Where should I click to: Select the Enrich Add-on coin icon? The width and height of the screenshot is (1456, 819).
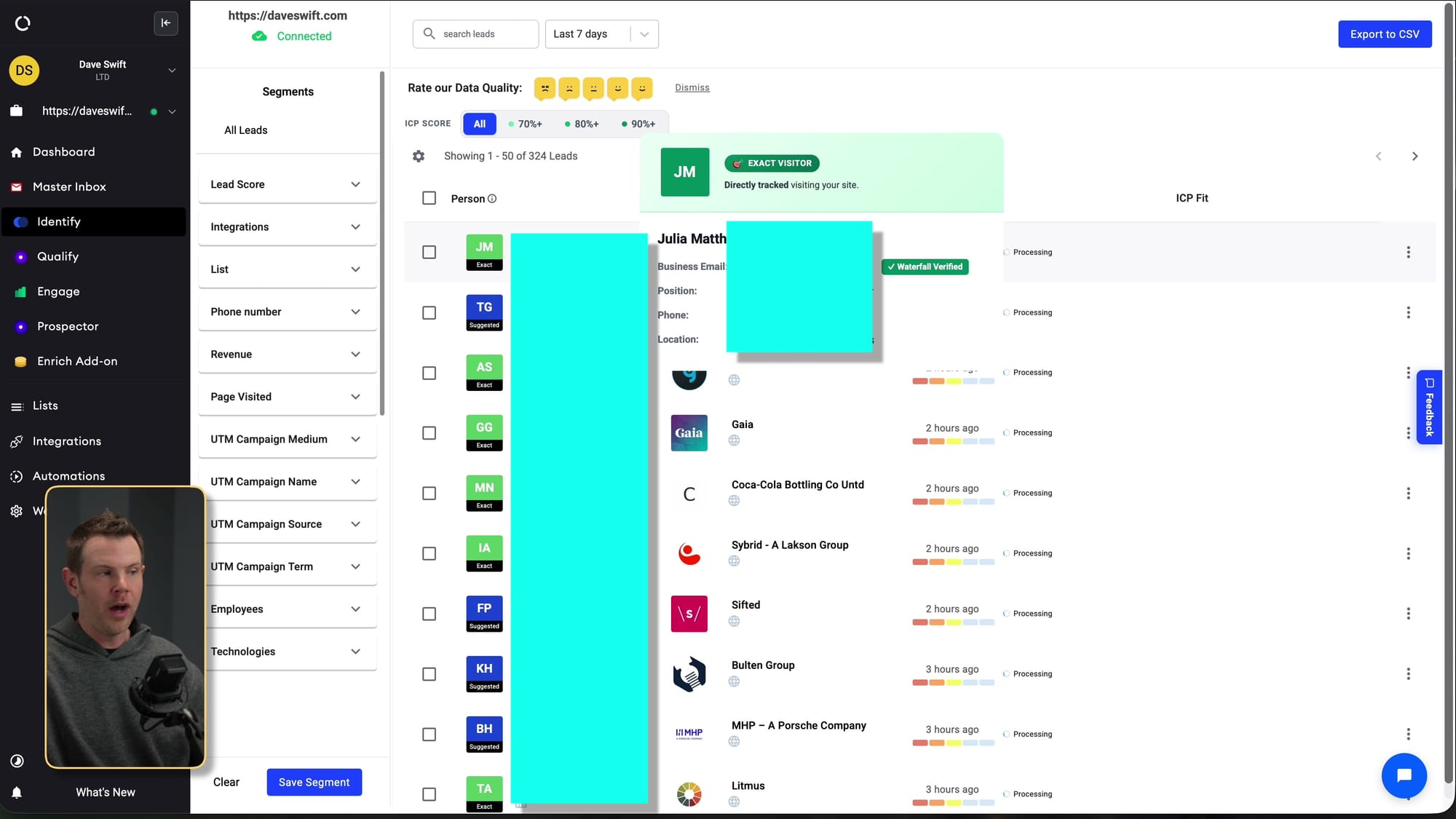[x=20, y=362]
